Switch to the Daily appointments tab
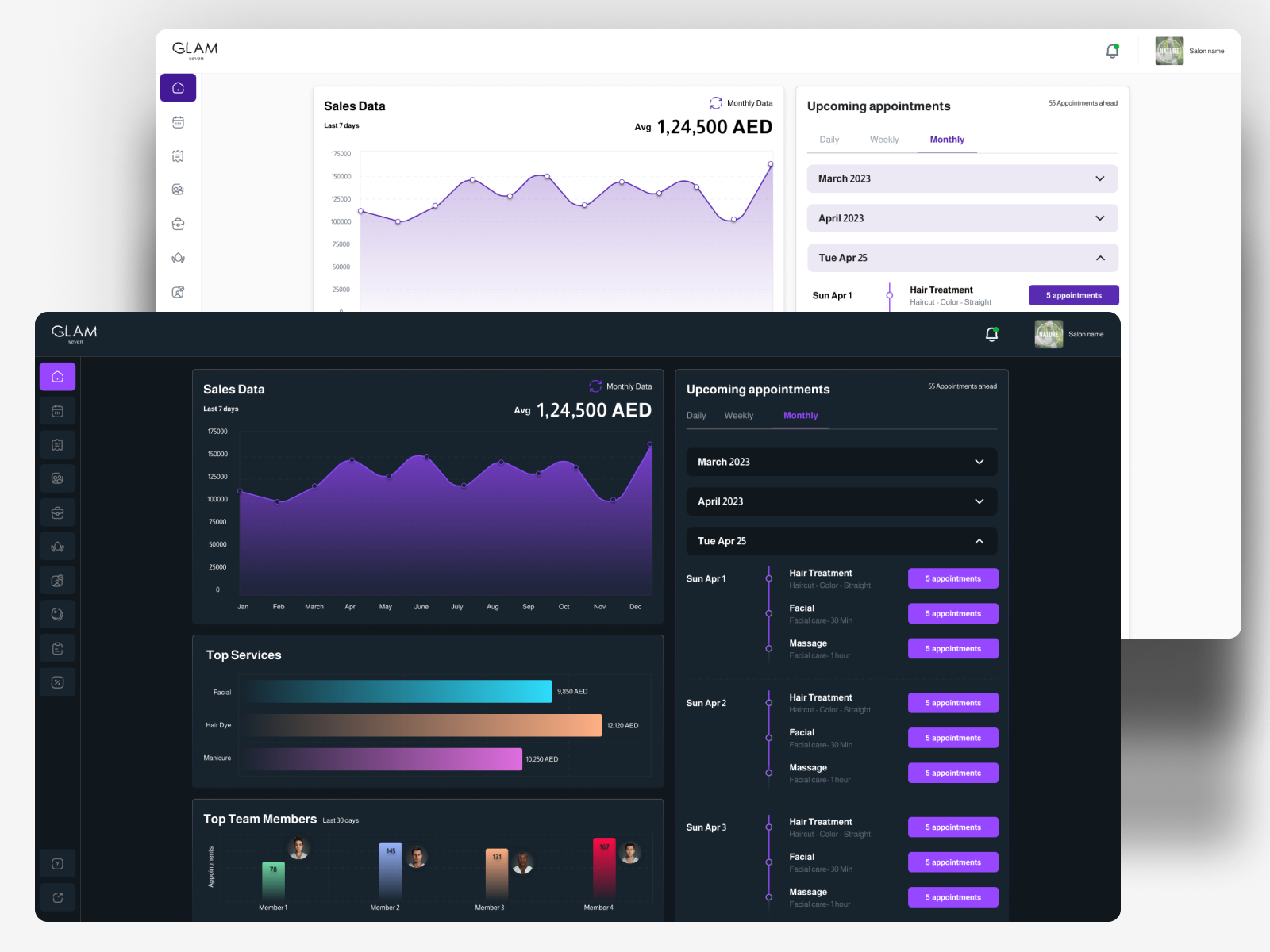Screen dimensions: 1270x952 tap(696, 415)
